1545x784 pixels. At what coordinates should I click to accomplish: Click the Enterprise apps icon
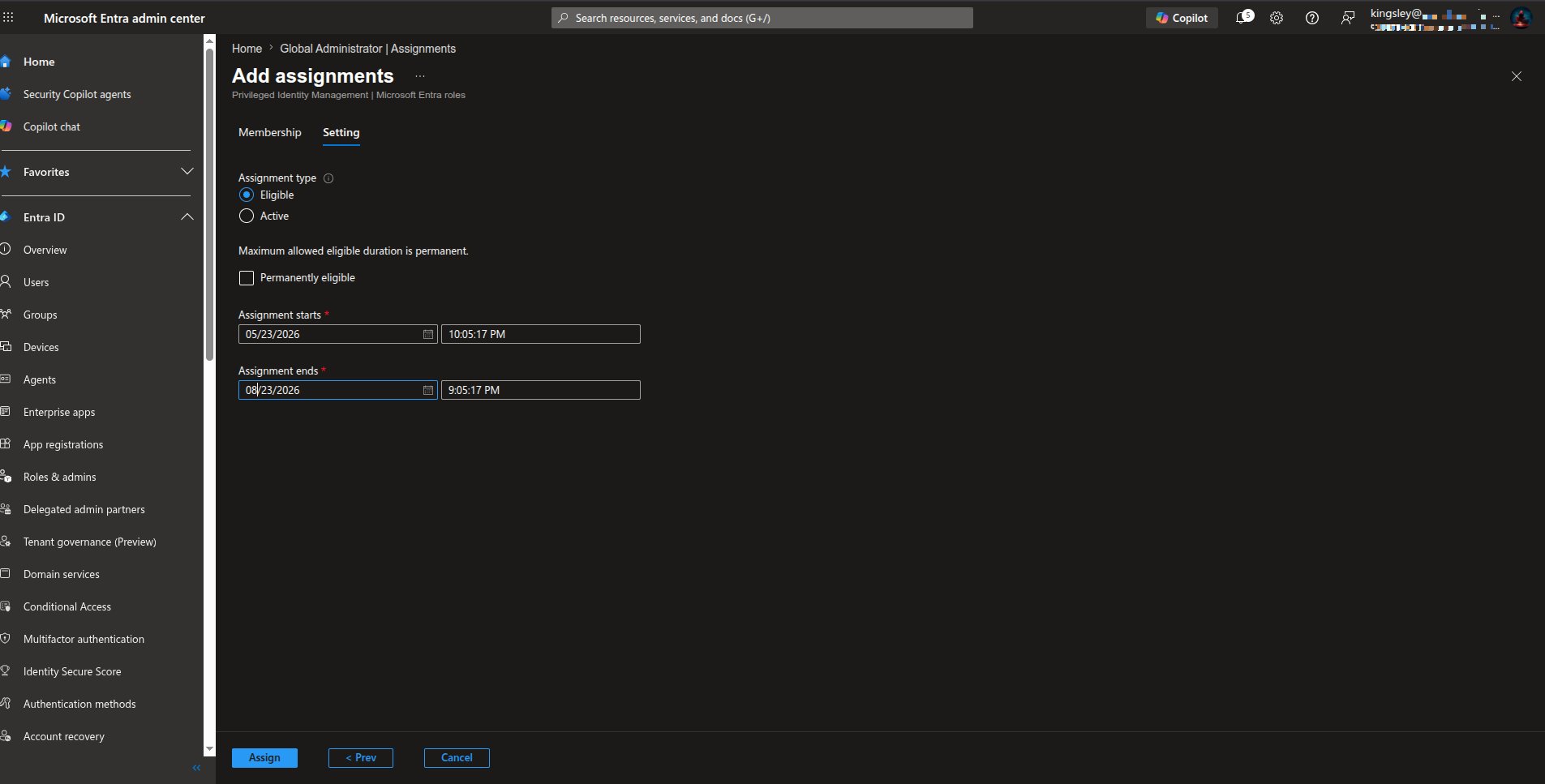[x=5, y=412]
